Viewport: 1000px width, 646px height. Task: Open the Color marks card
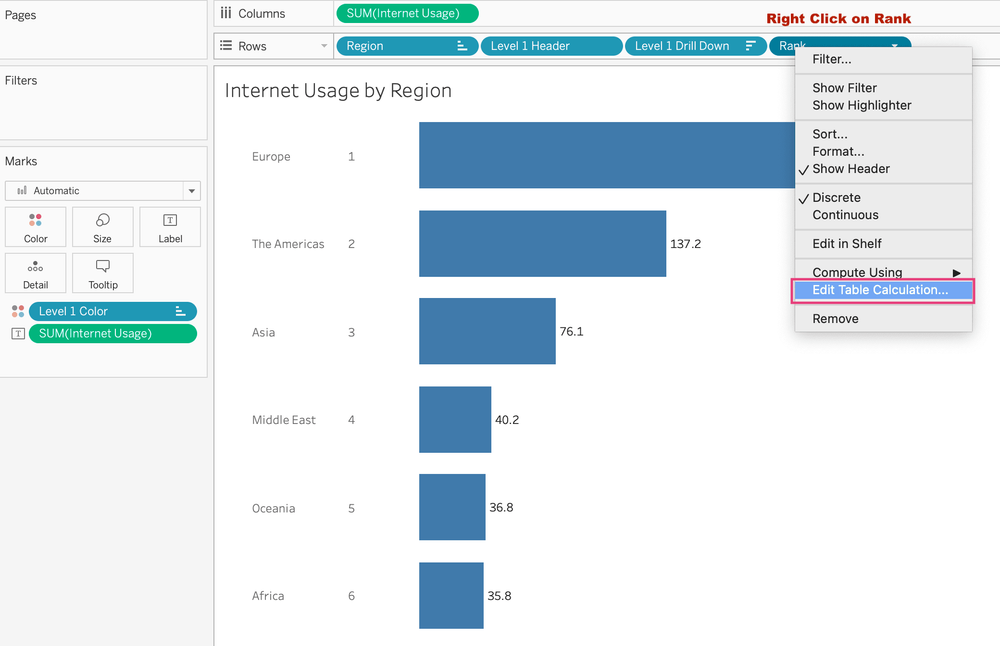pos(35,226)
